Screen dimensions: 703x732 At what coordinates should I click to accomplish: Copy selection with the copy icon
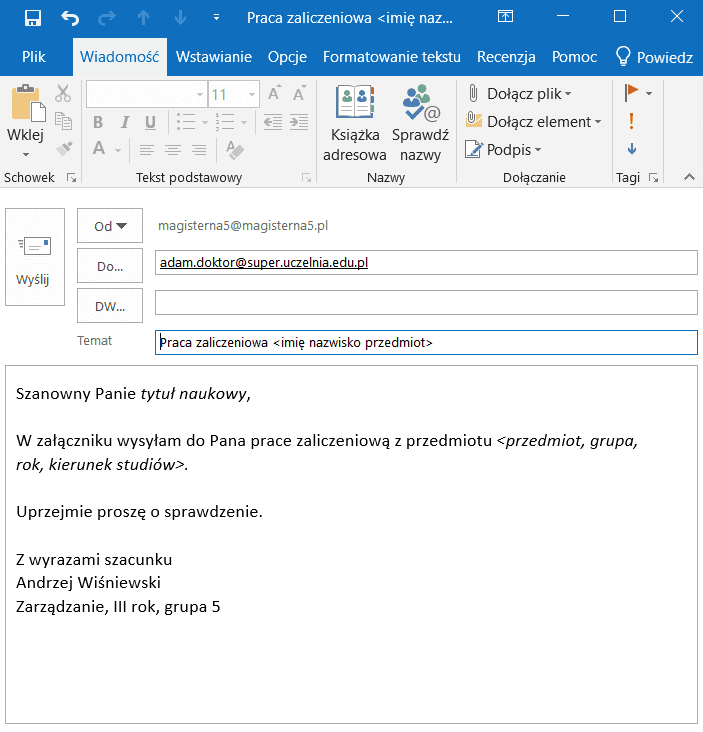[63, 121]
